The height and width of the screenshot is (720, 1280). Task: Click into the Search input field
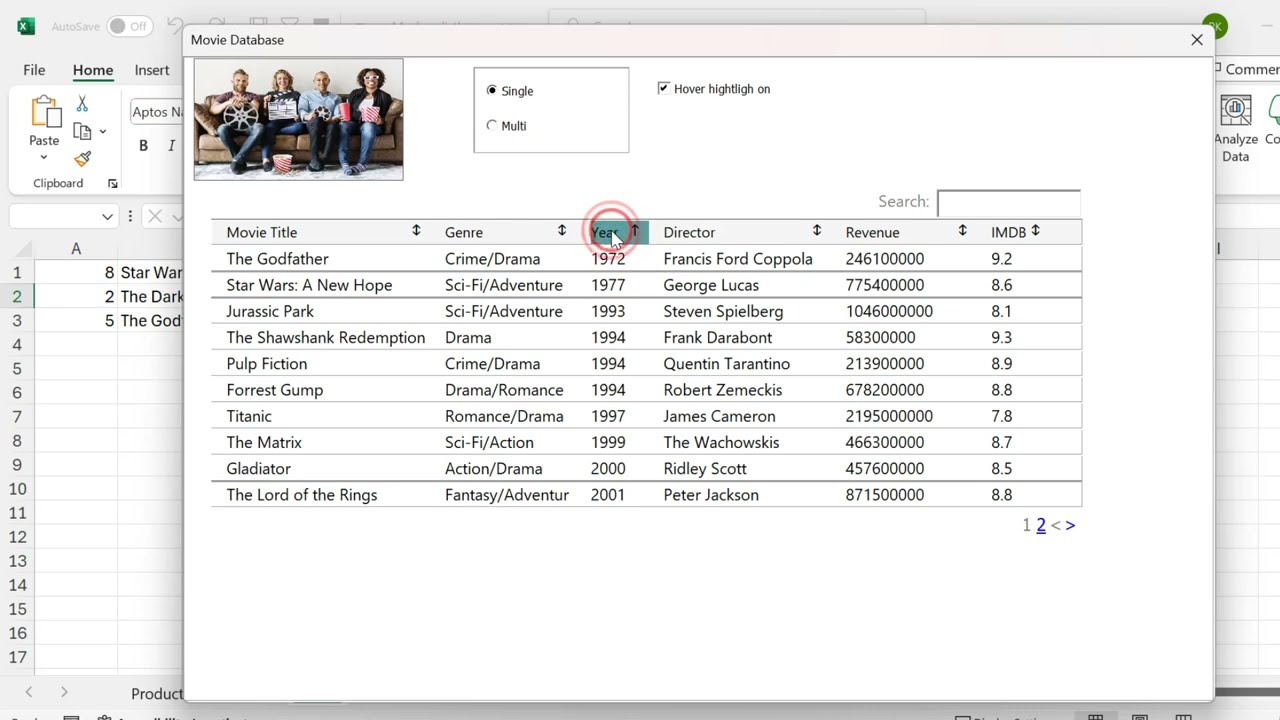tap(1008, 202)
